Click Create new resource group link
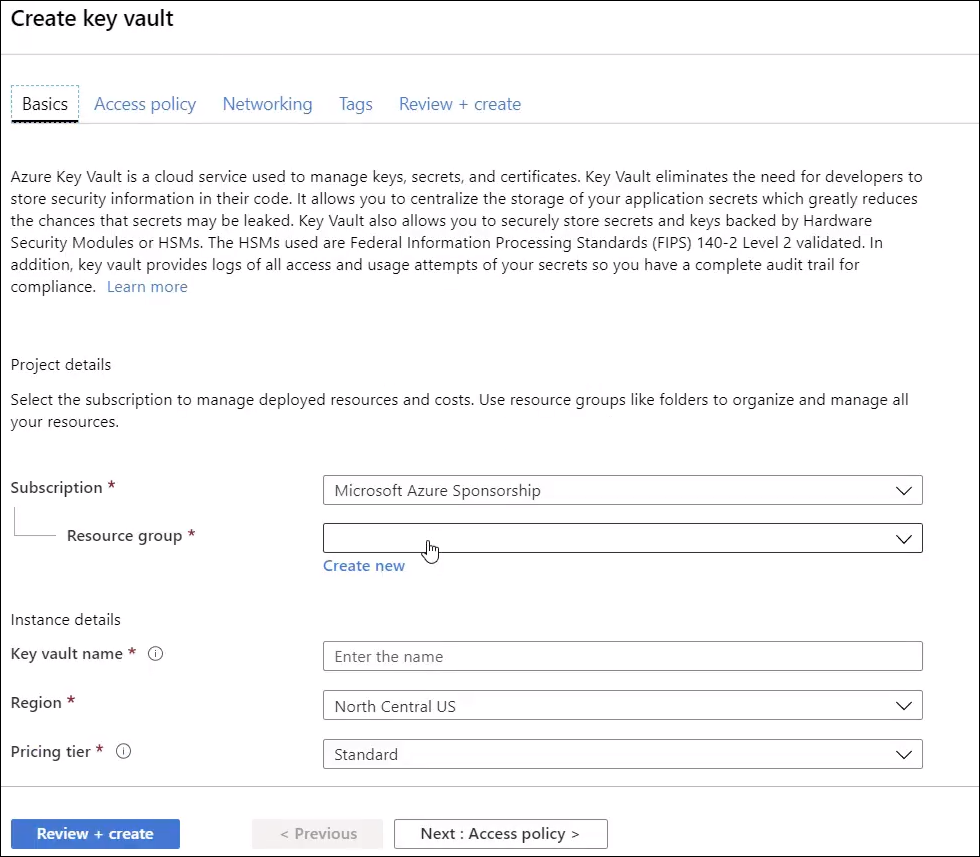This screenshot has width=980, height=857. pyautogui.click(x=364, y=566)
